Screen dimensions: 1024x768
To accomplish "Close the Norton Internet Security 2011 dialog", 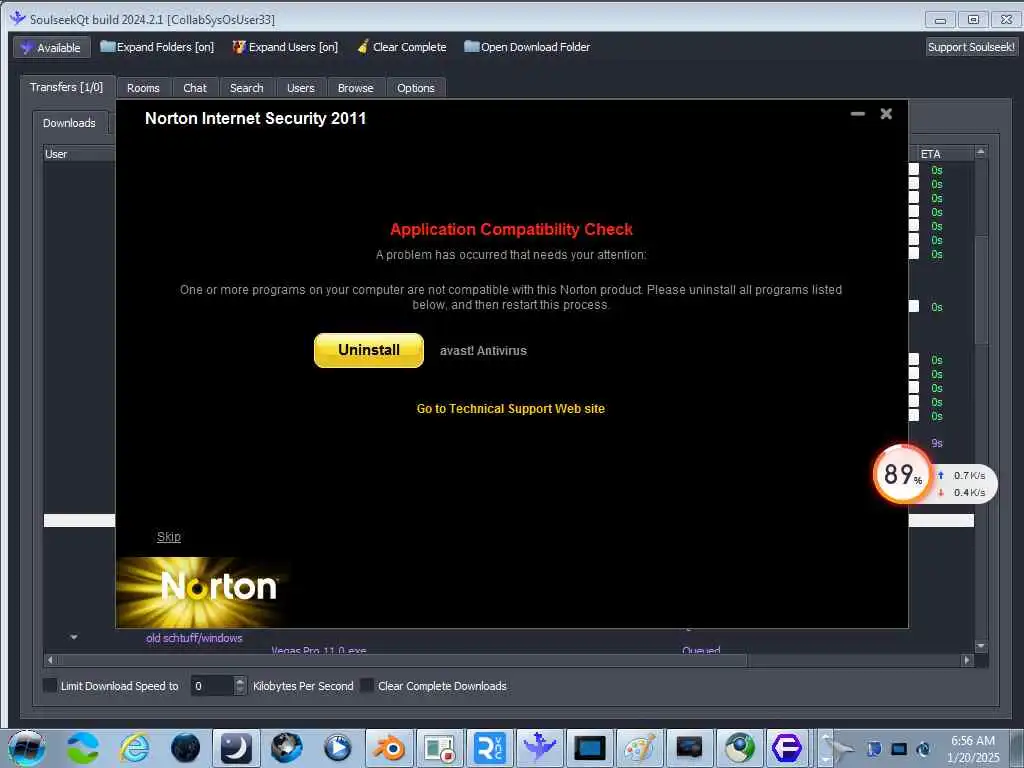I will (x=886, y=114).
